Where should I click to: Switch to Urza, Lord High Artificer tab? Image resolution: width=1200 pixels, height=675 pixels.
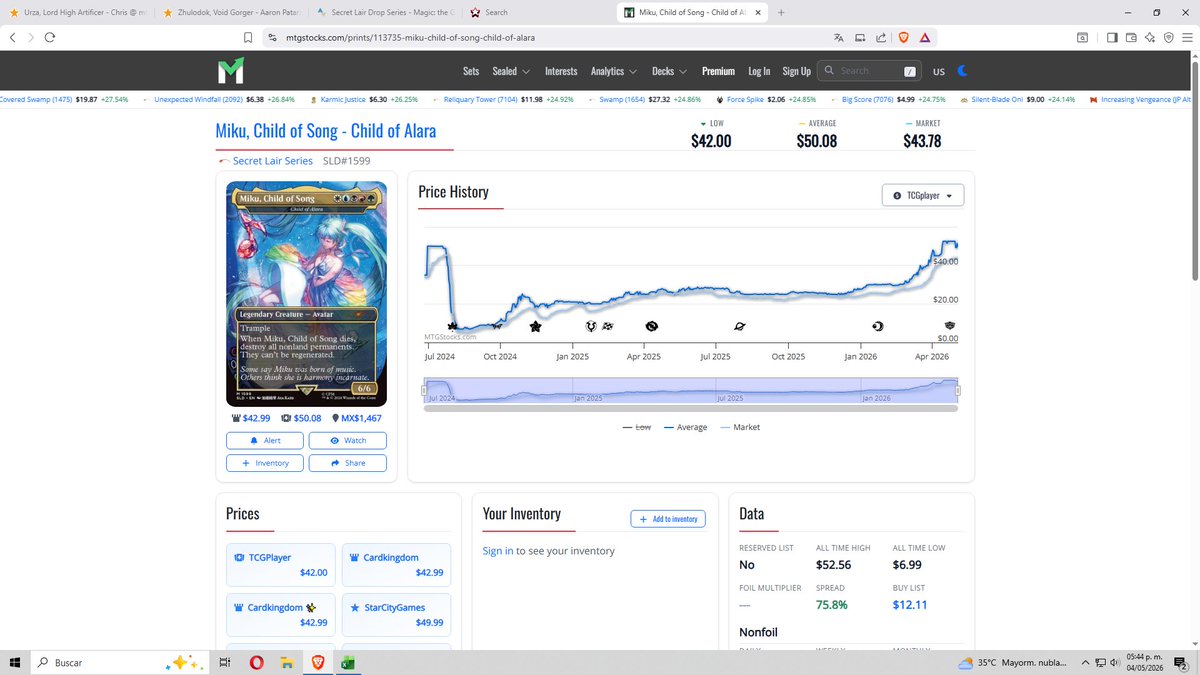coord(78,12)
